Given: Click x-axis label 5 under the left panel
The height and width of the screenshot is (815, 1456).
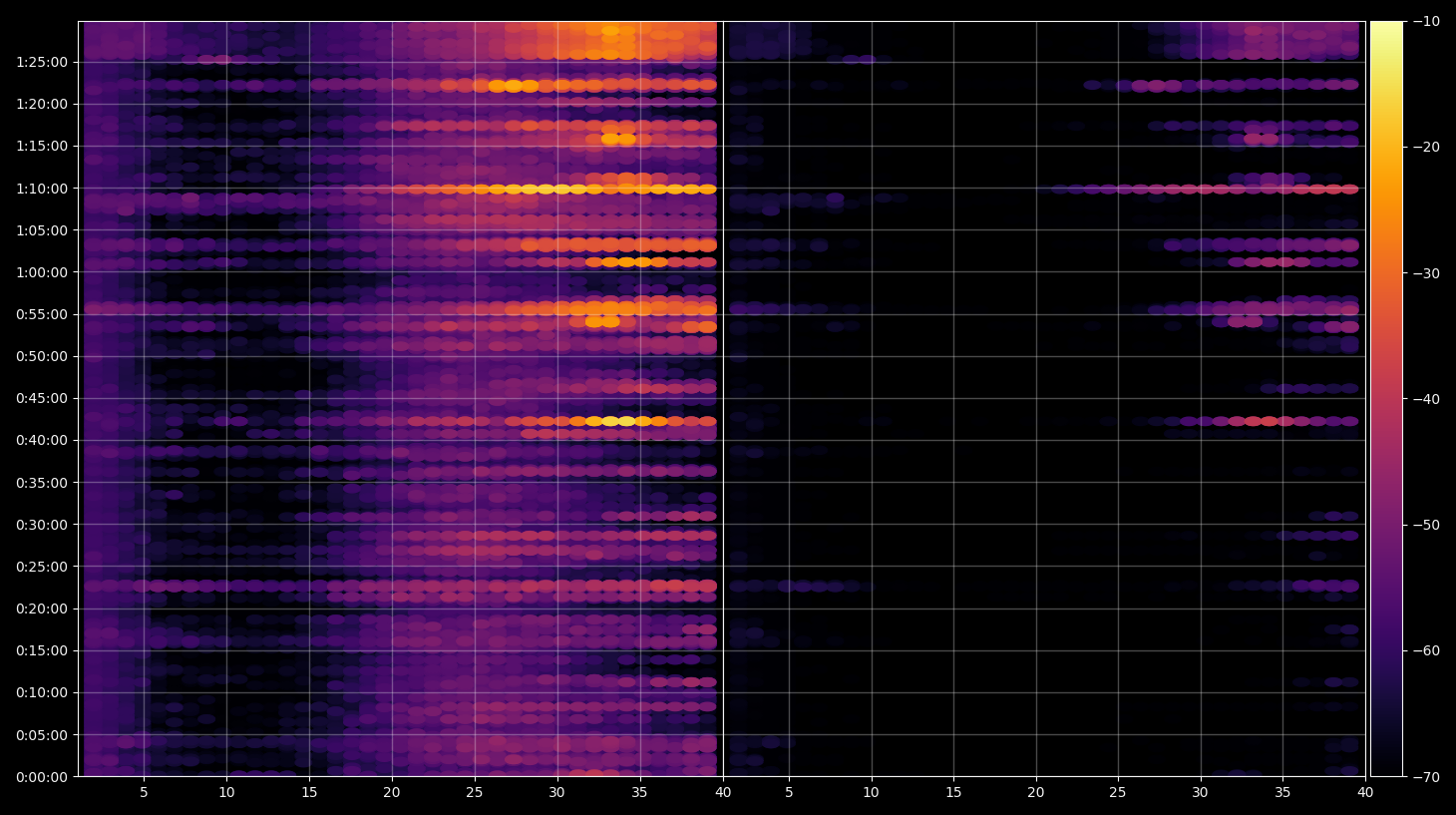Looking at the screenshot, I should pos(144,793).
